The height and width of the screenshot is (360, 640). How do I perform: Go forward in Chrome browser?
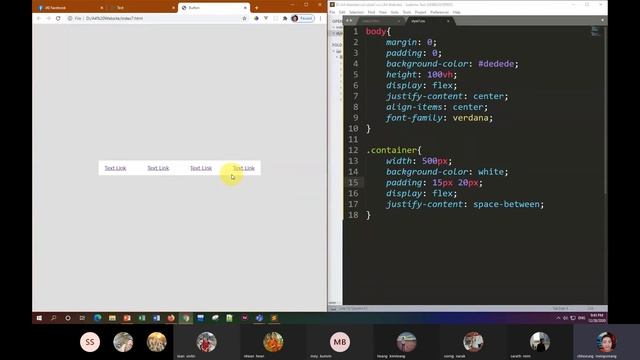point(48,18)
